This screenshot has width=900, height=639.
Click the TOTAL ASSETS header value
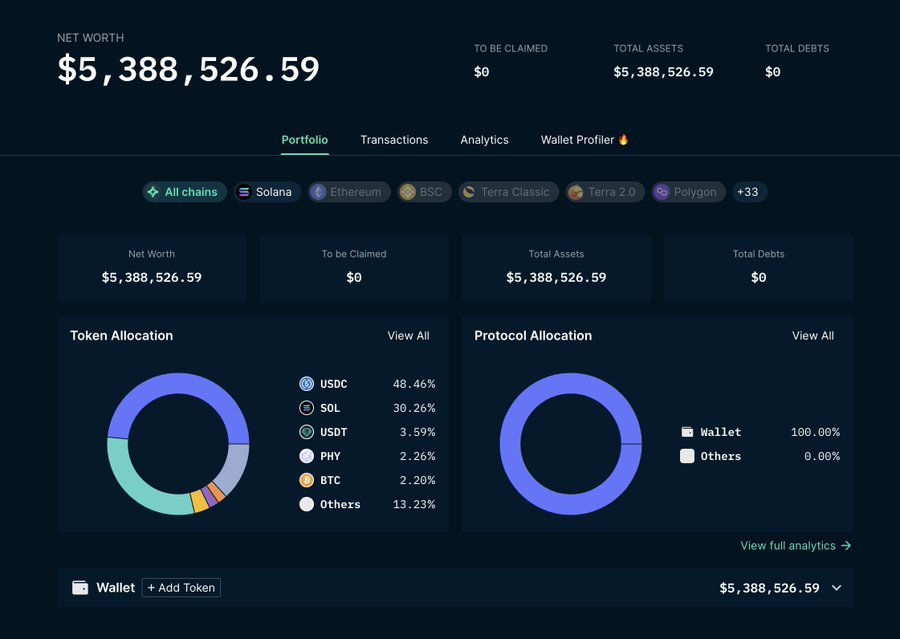point(664,72)
